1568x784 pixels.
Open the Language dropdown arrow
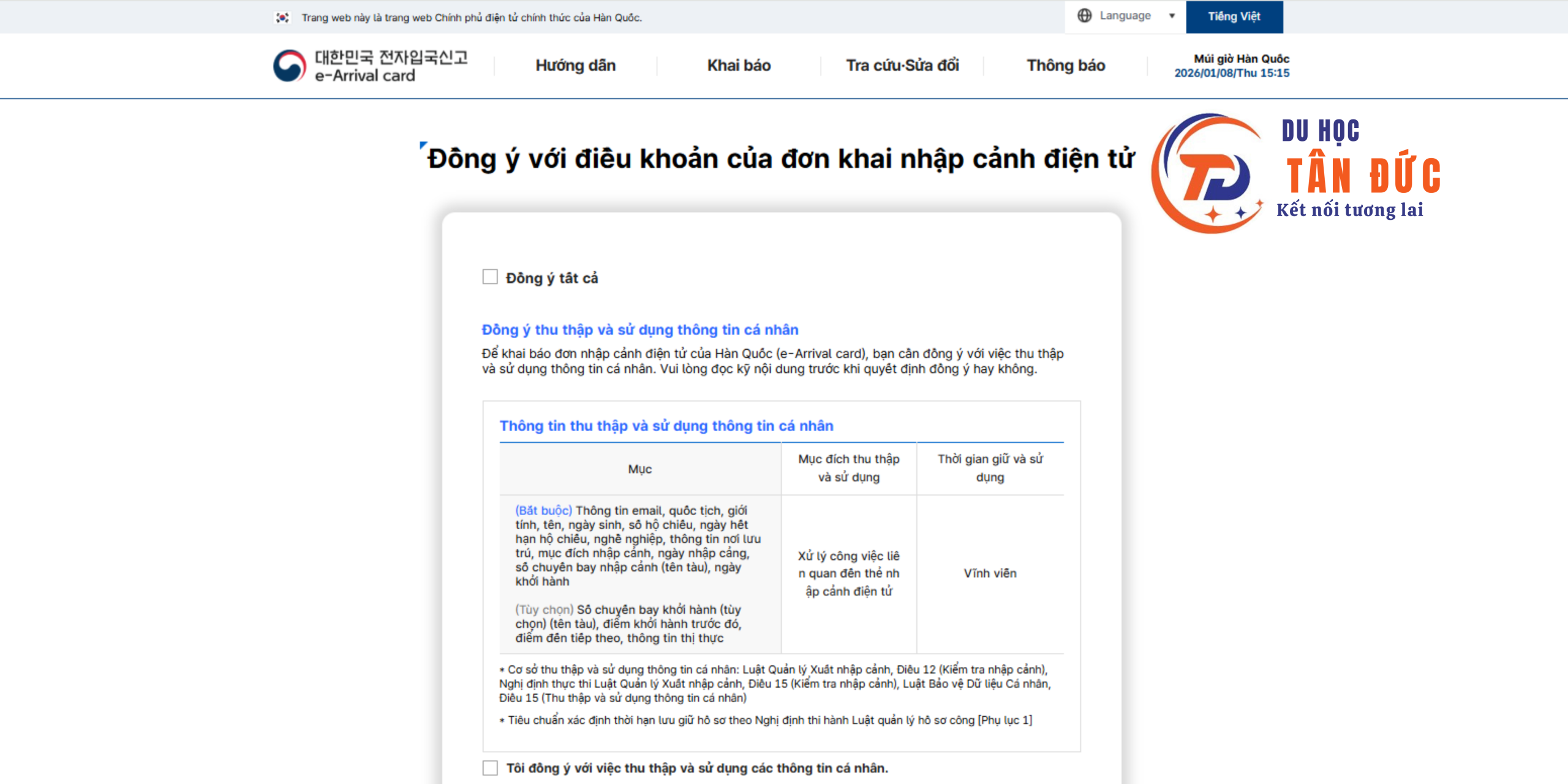[1172, 16]
